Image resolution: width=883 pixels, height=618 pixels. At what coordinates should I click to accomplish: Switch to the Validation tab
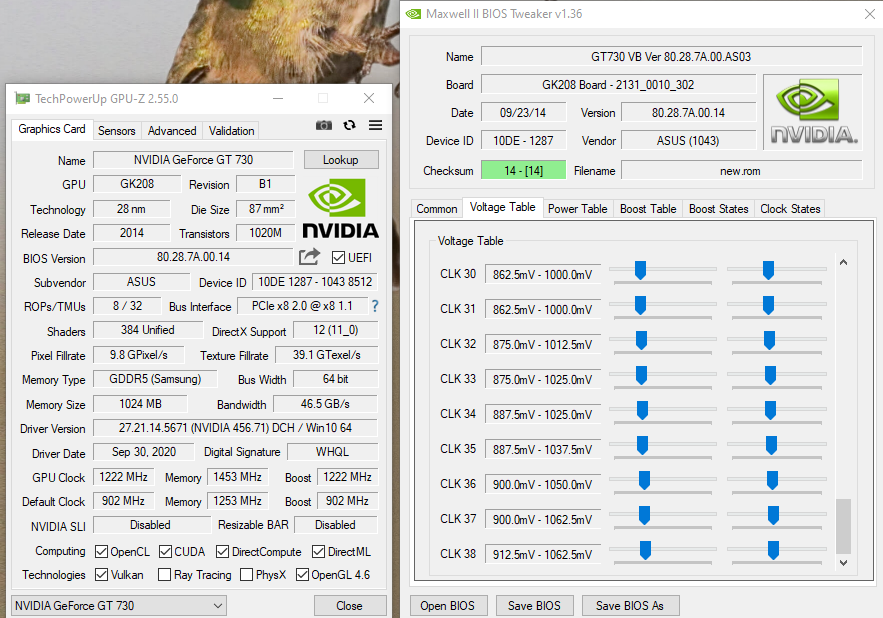[231, 131]
